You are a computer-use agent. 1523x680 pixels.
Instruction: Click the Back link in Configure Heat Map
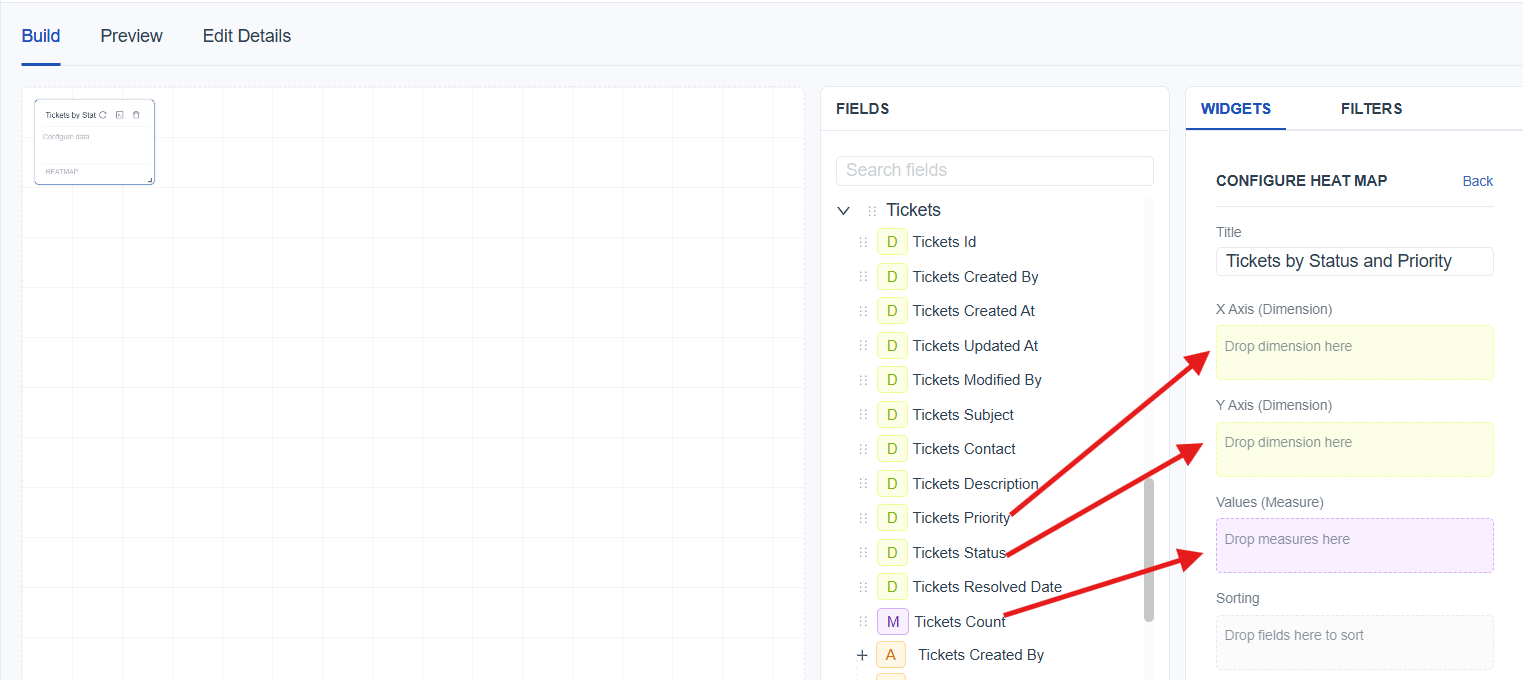pos(1477,181)
